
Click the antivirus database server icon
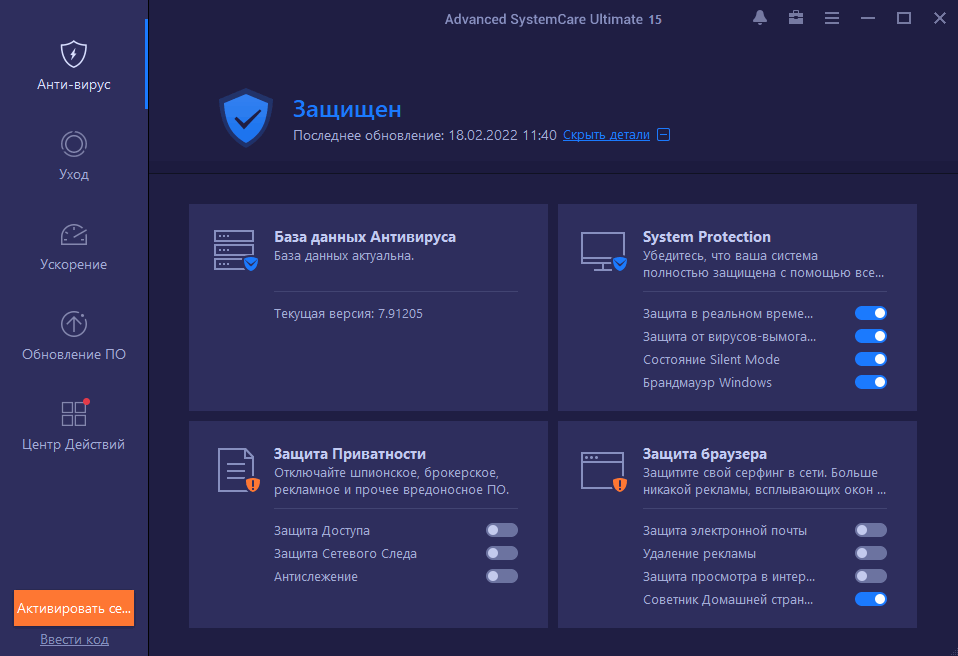pos(235,250)
